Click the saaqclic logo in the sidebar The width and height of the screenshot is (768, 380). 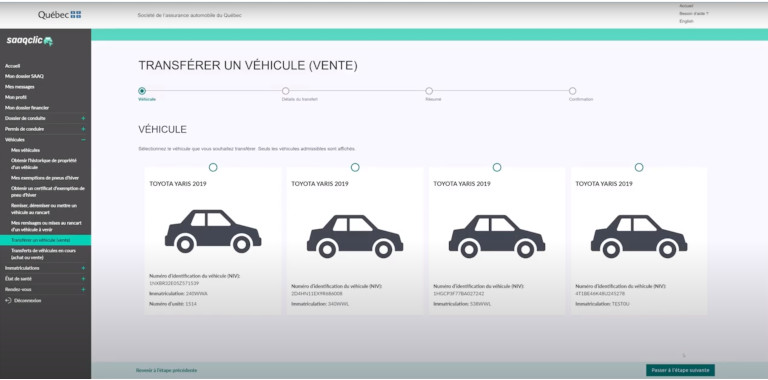coord(30,41)
